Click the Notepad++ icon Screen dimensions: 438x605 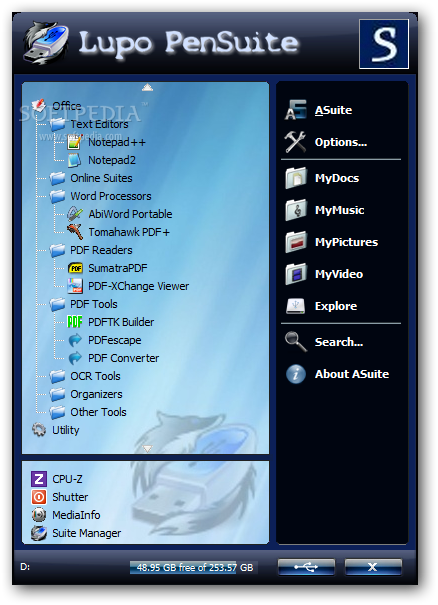click(x=74, y=142)
